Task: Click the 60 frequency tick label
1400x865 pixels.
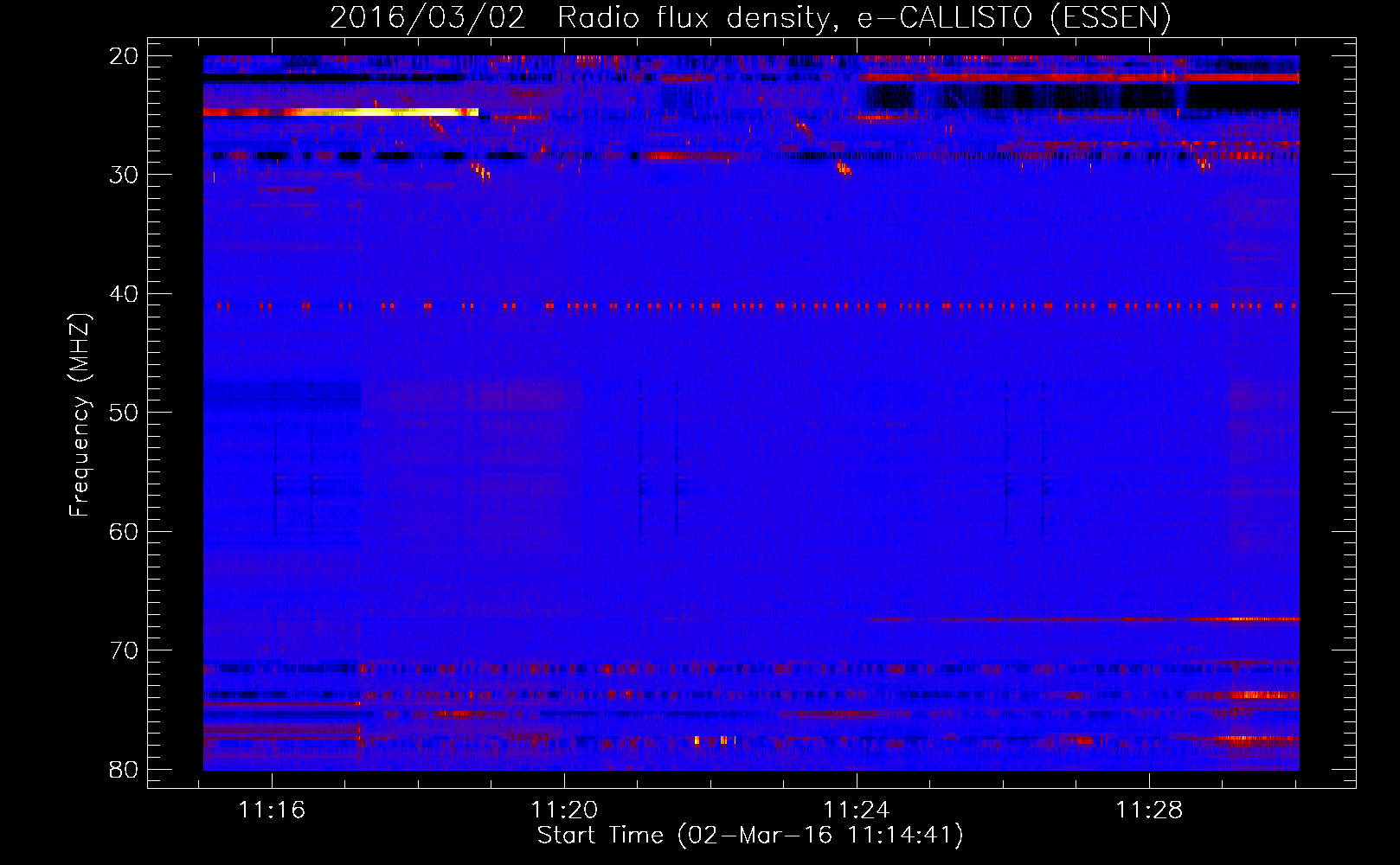Action: pyautogui.click(x=124, y=531)
